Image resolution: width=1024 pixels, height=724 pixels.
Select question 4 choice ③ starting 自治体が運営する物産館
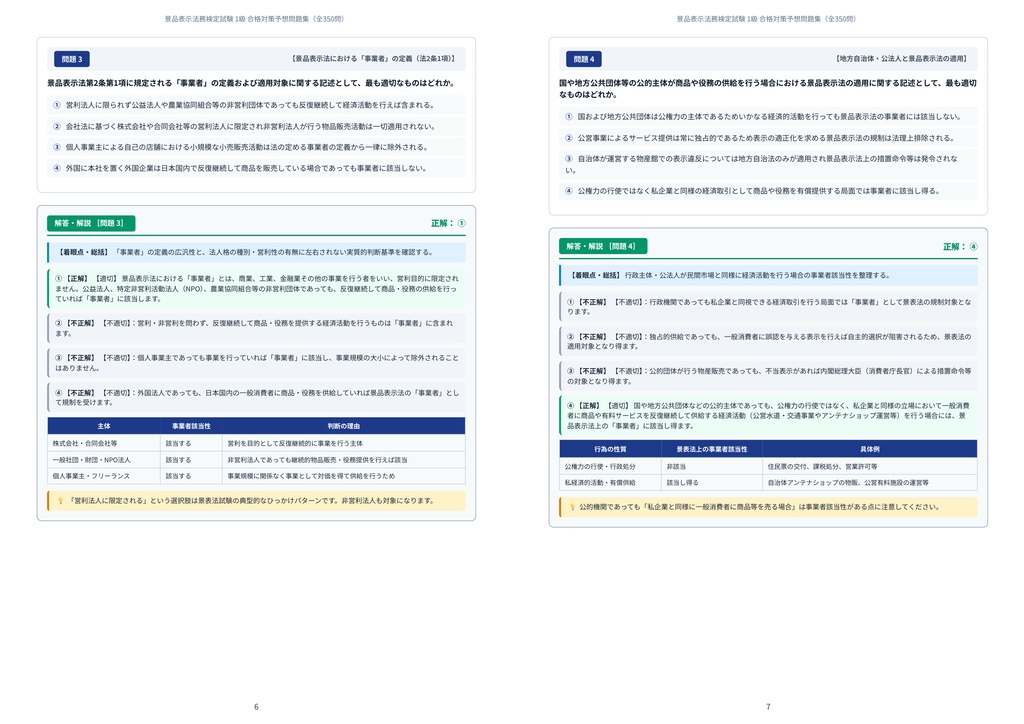[768, 164]
